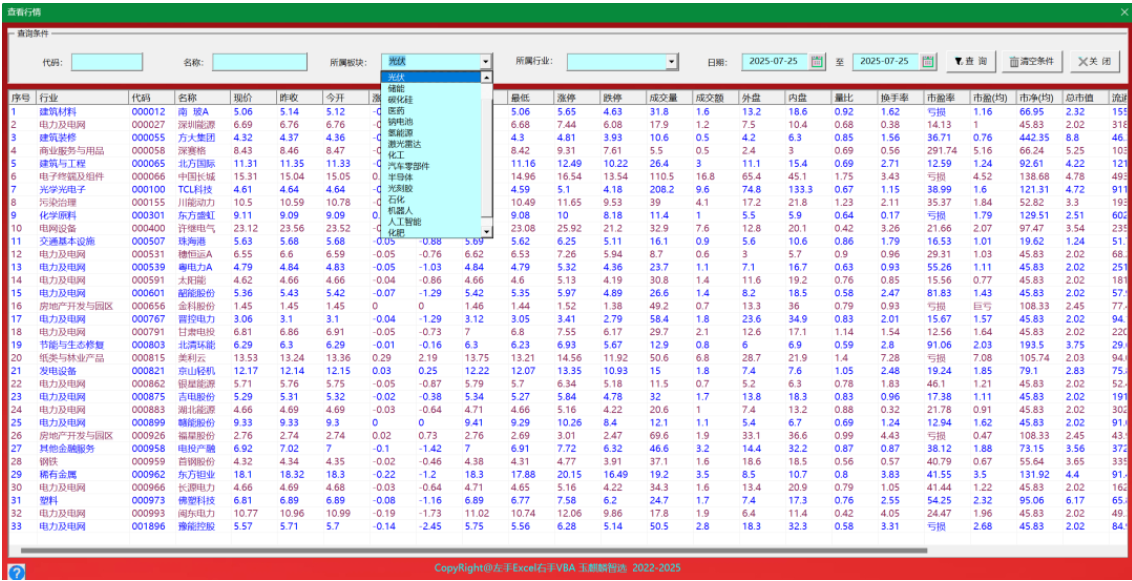Click the end date field after 至
The width and height of the screenshot is (1132, 581).
887,61
